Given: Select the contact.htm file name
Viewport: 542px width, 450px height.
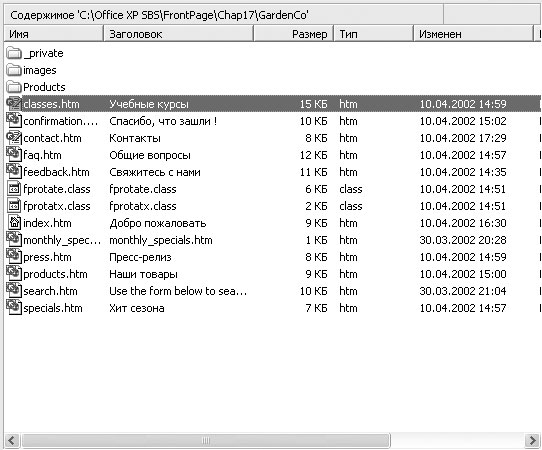Looking at the screenshot, I should tap(53, 138).
